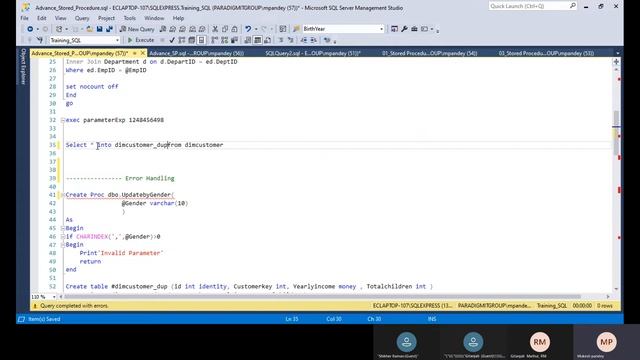Click the Paste clipboard icon
Image resolution: width=640 pixels, height=360 pixels.
click(234, 29)
